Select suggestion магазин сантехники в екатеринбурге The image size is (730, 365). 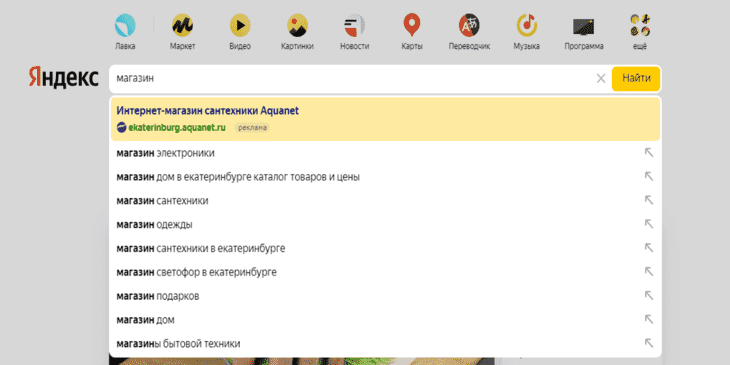(385, 249)
